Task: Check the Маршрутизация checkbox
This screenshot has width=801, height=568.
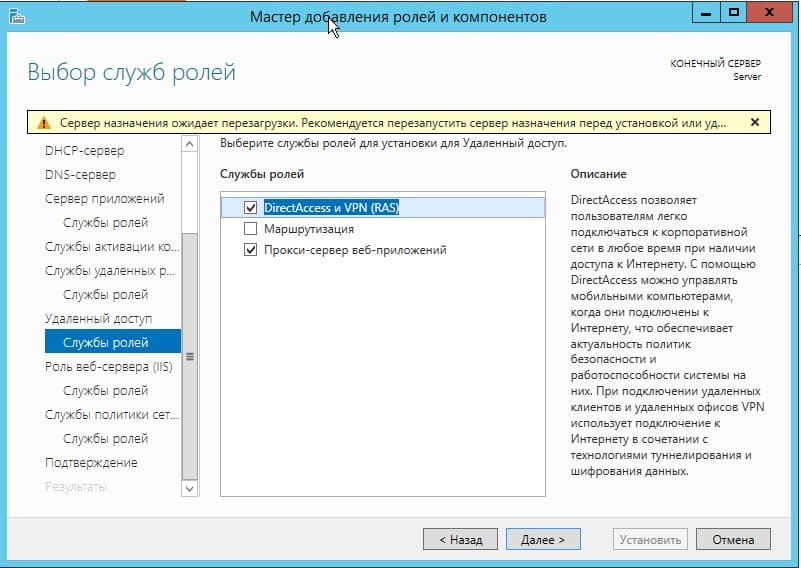Action: coord(250,228)
